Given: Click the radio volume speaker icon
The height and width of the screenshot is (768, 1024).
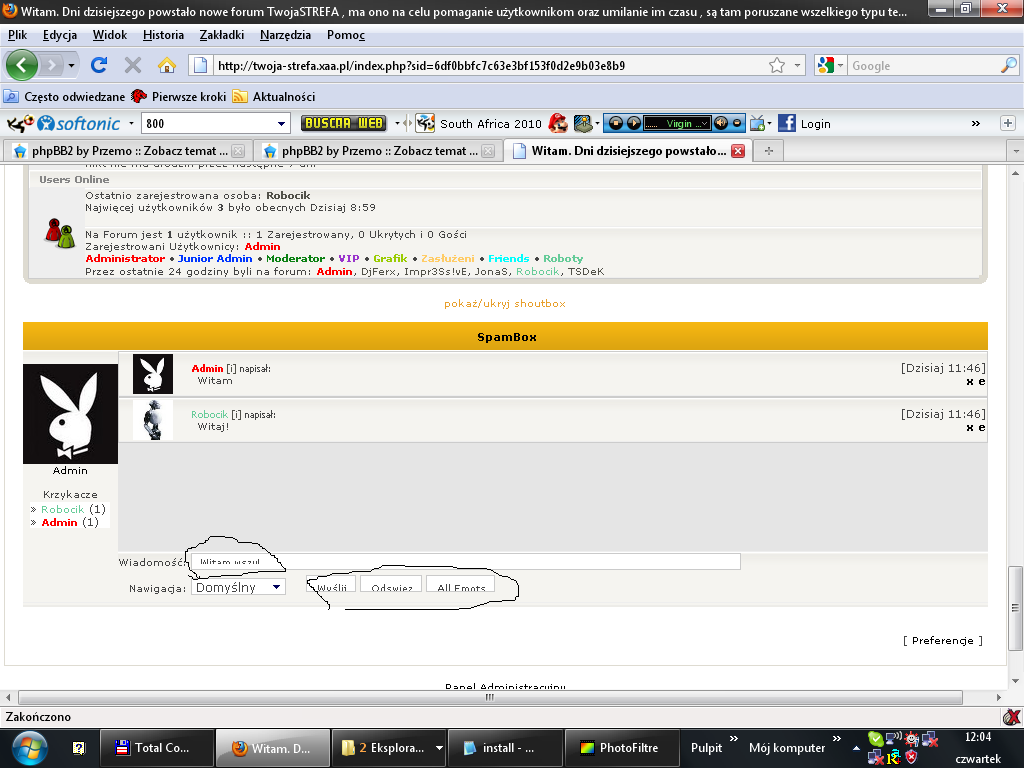Looking at the screenshot, I should tap(720, 123).
